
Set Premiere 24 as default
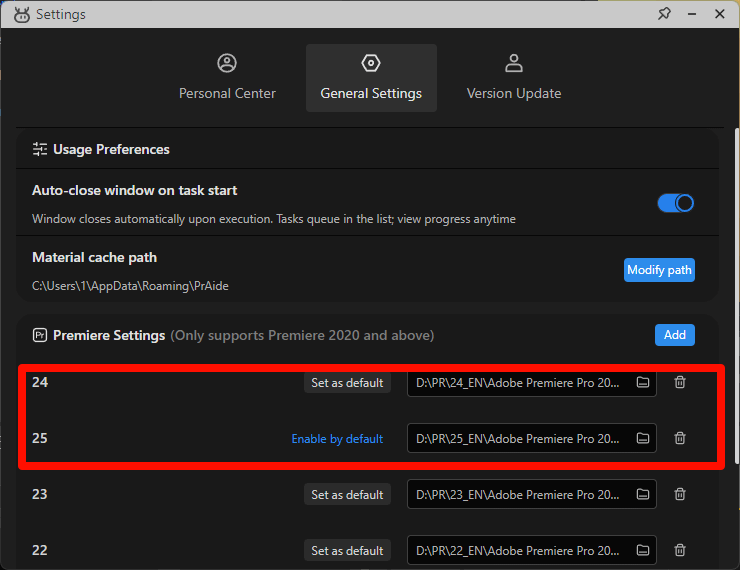coord(347,383)
